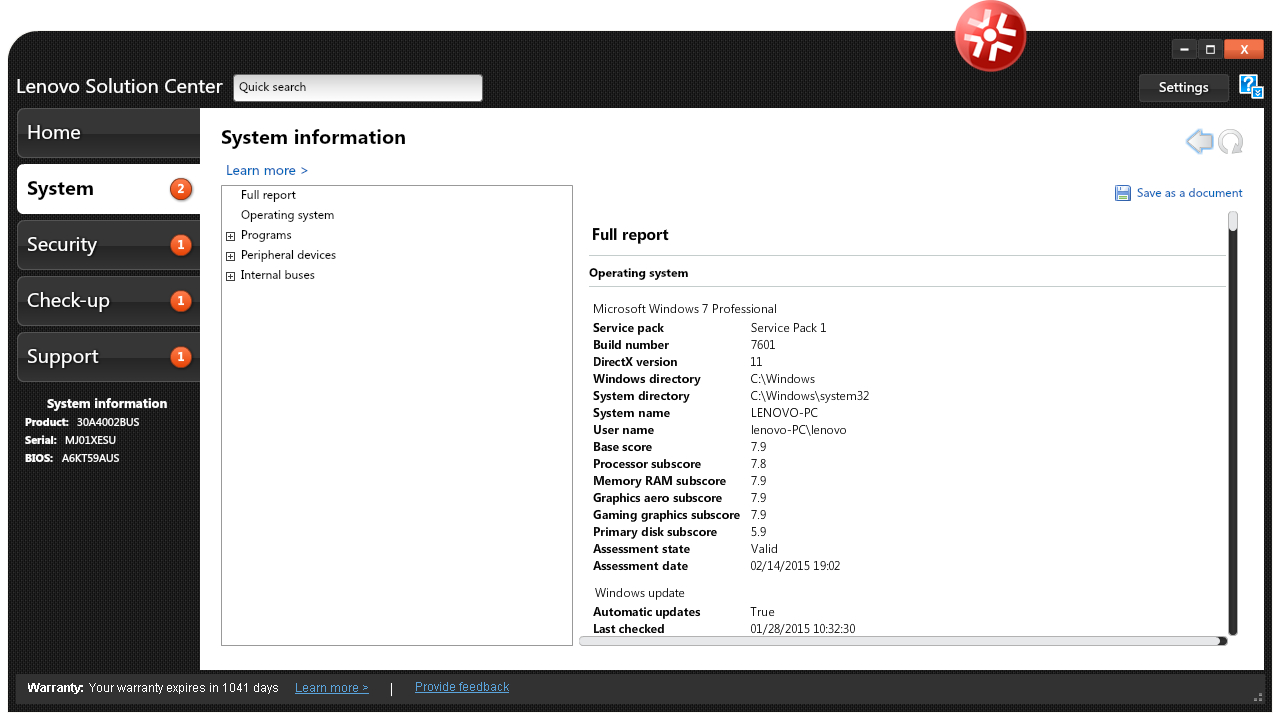1280x720 pixels.
Task: Click the Windows update subheading
Action: [640, 593]
